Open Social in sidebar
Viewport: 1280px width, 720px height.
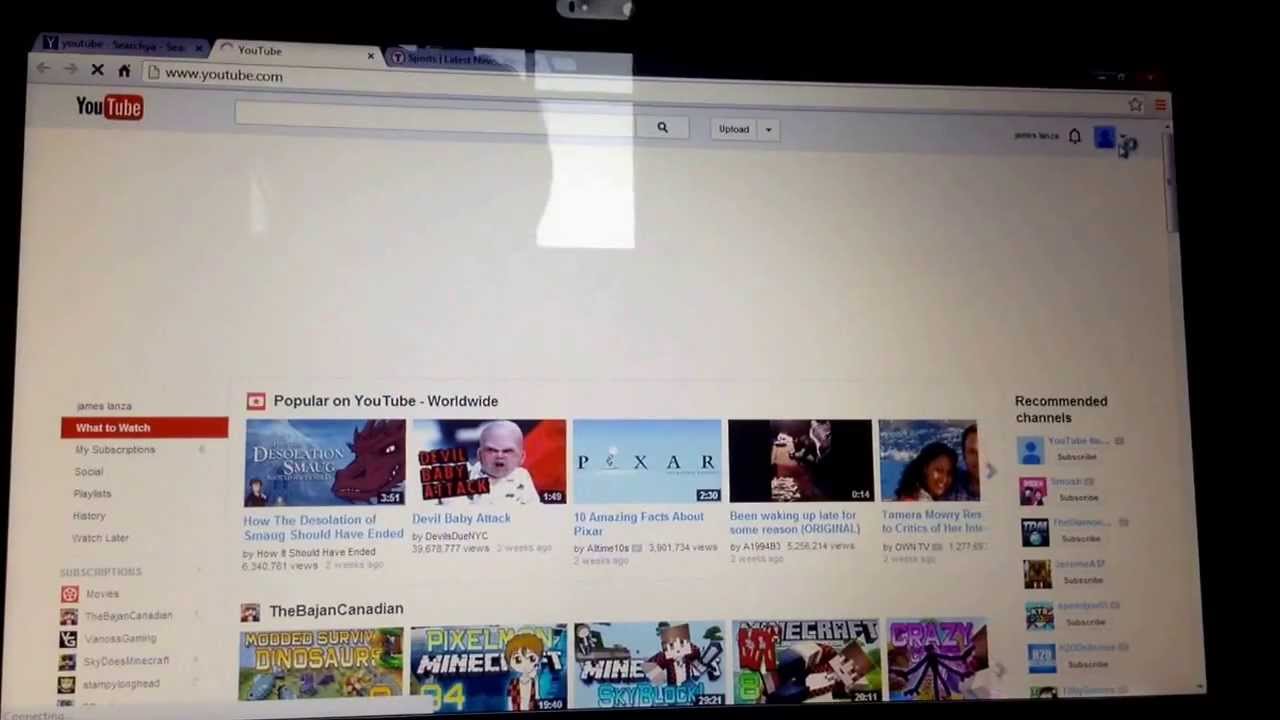tap(88, 472)
